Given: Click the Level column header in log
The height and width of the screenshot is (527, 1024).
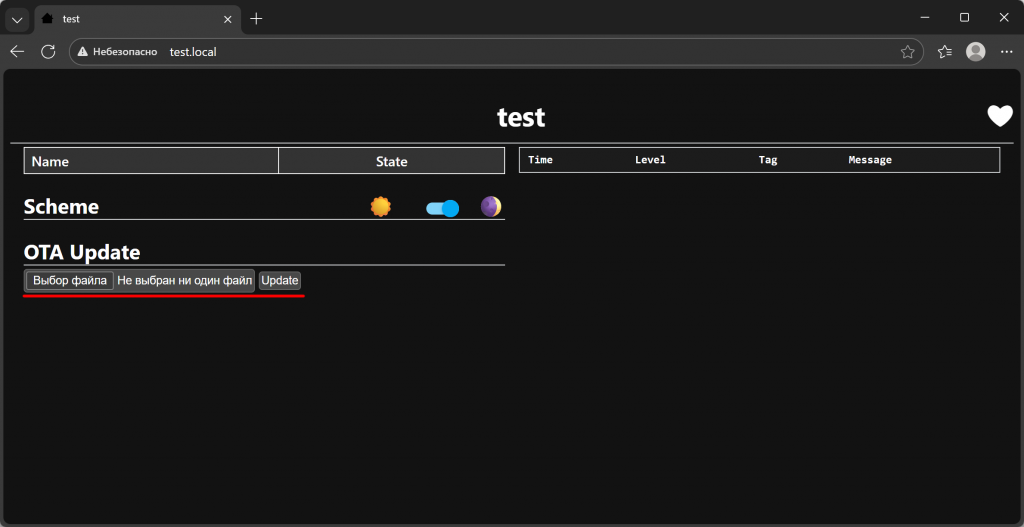Looking at the screenshot, I should 650,160.
